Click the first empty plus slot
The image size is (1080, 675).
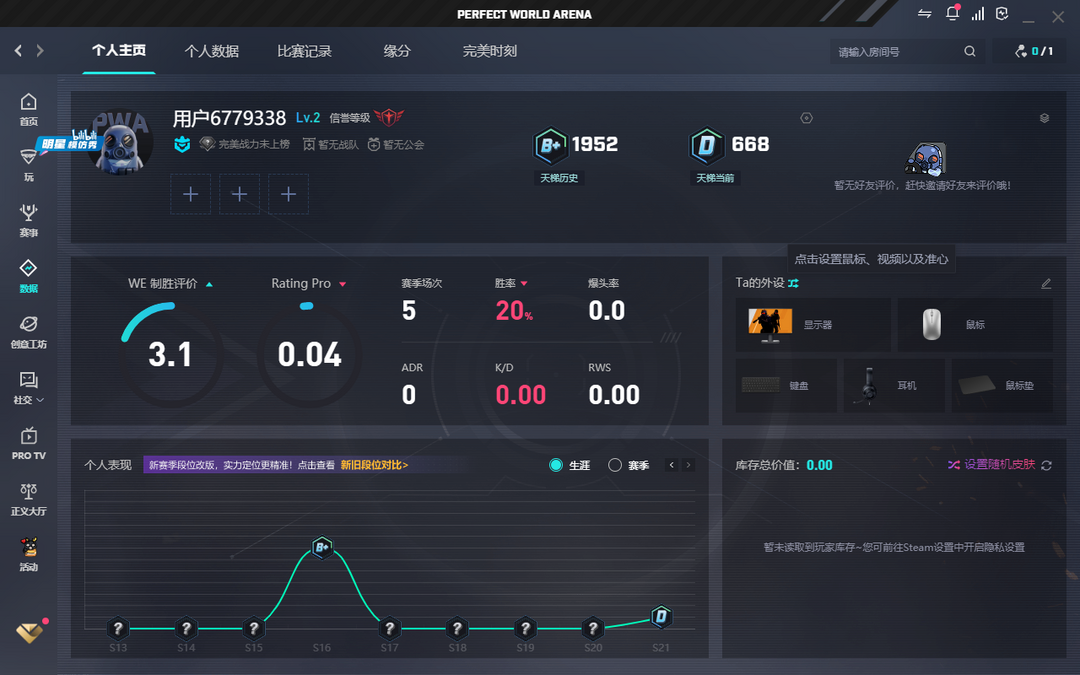point(191,194)
